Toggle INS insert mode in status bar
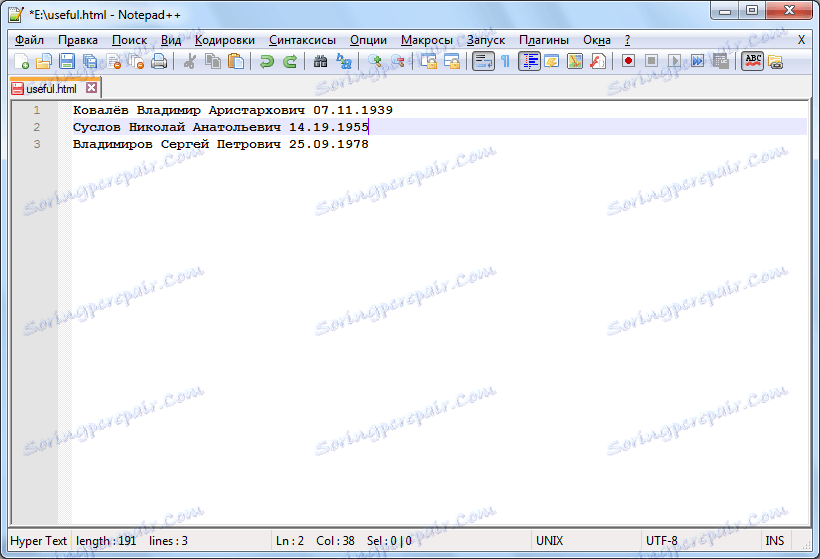 coord(775,541)
